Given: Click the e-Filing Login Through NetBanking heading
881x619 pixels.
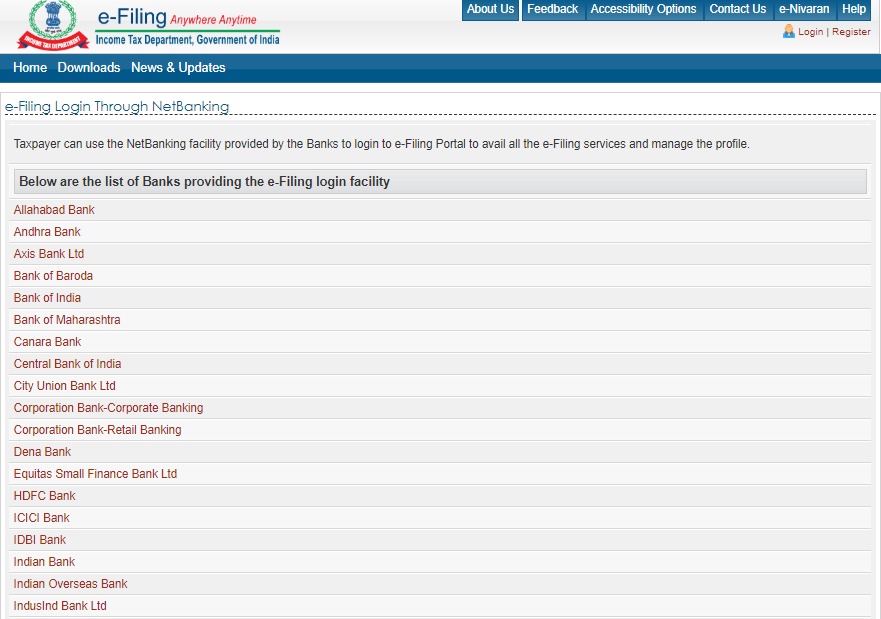Looking at the screenshot, I should 117,106.
